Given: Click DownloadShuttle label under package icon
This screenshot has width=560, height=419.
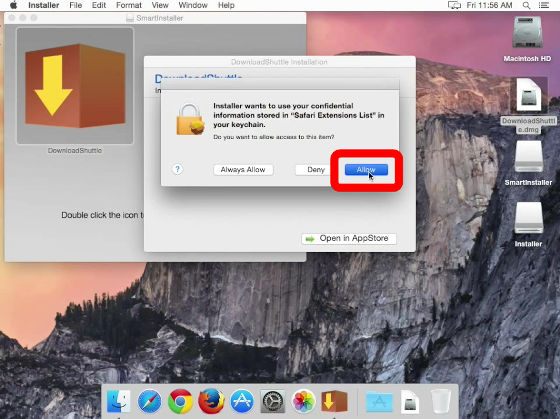Looking at the screenshot, I should (x=75, y=150).
